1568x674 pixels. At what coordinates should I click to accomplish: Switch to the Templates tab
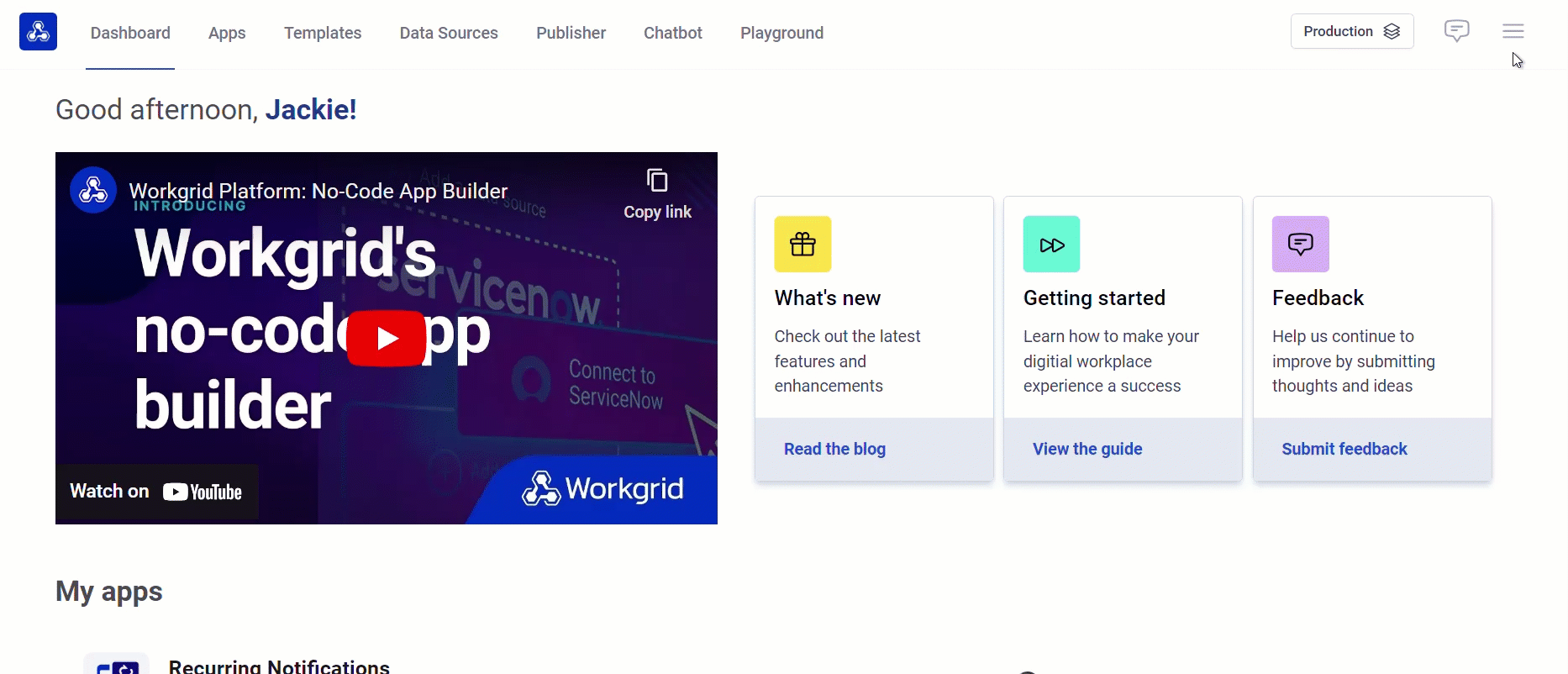(x=323, y=33)
